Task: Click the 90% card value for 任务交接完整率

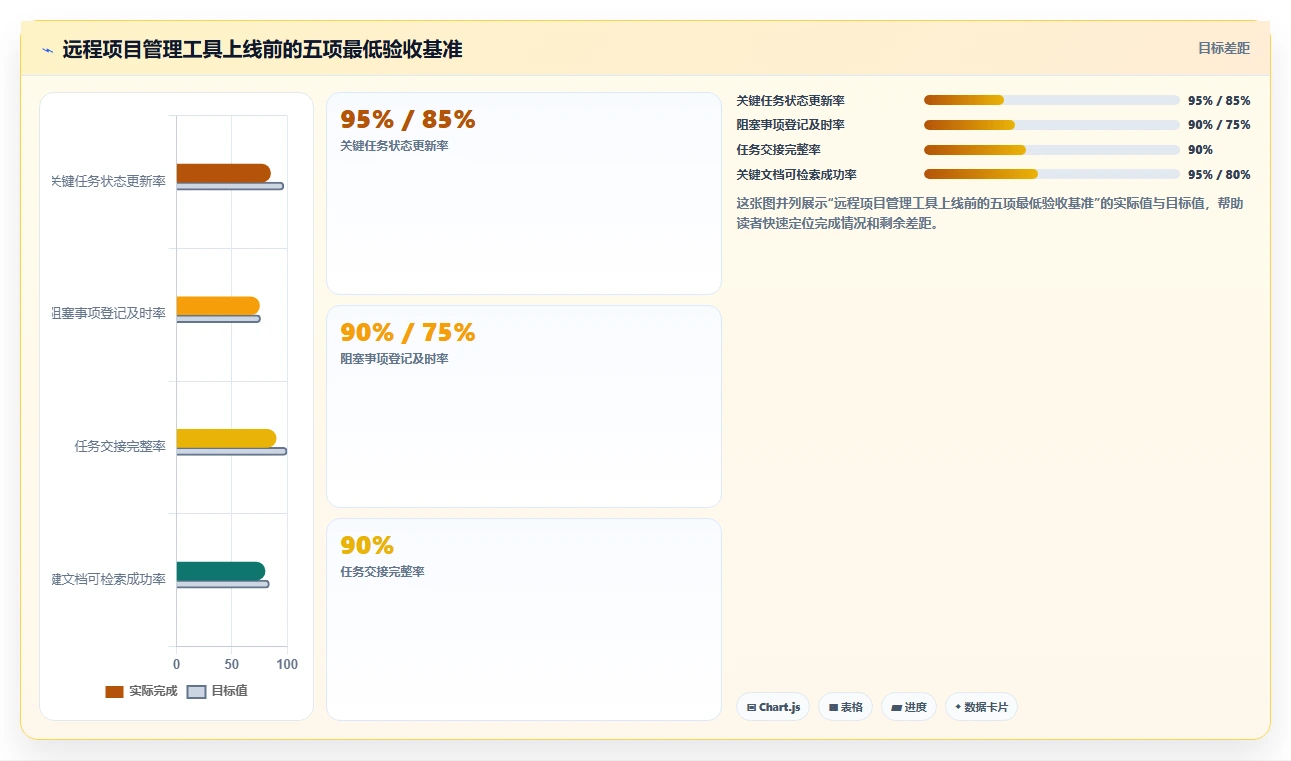Action: tap(367, 546)
